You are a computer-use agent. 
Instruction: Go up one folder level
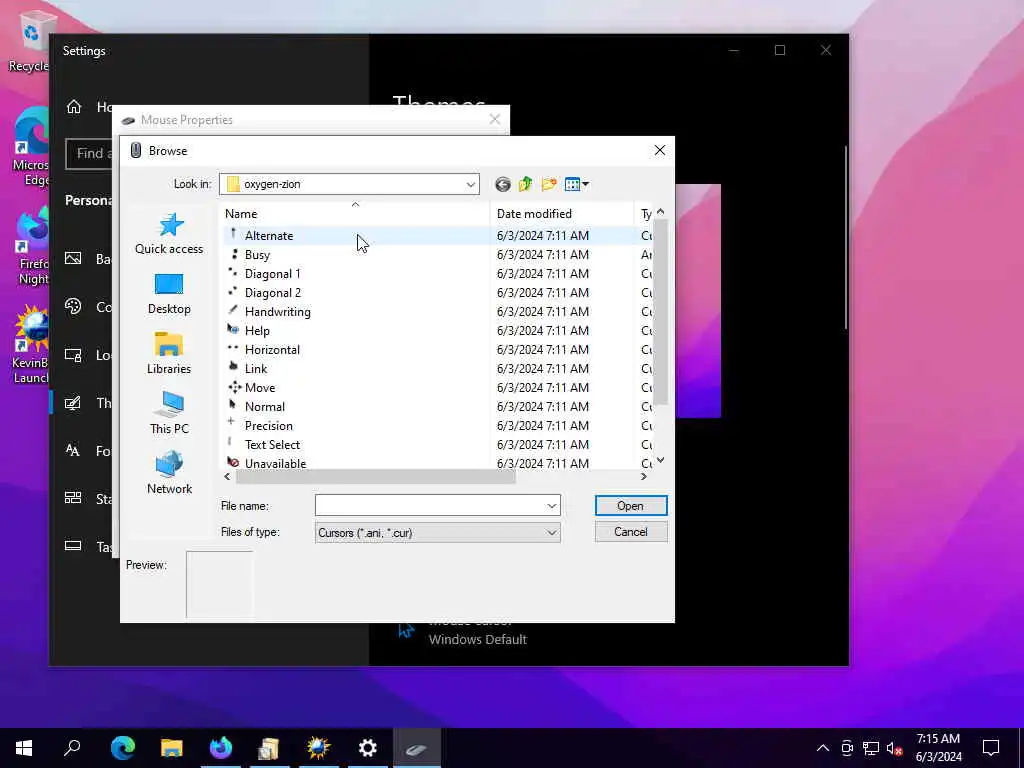525,184
